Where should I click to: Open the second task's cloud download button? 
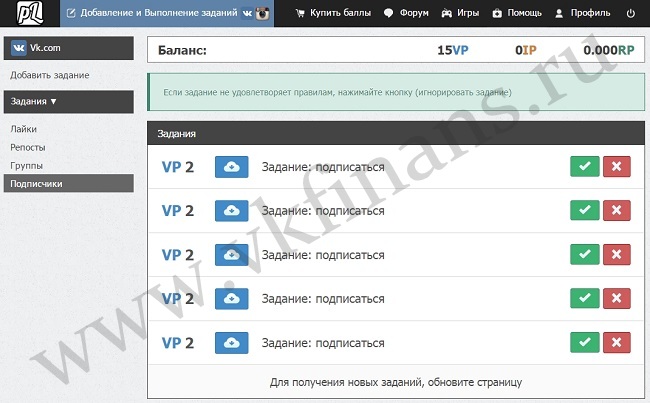click(x=231, y=211)
